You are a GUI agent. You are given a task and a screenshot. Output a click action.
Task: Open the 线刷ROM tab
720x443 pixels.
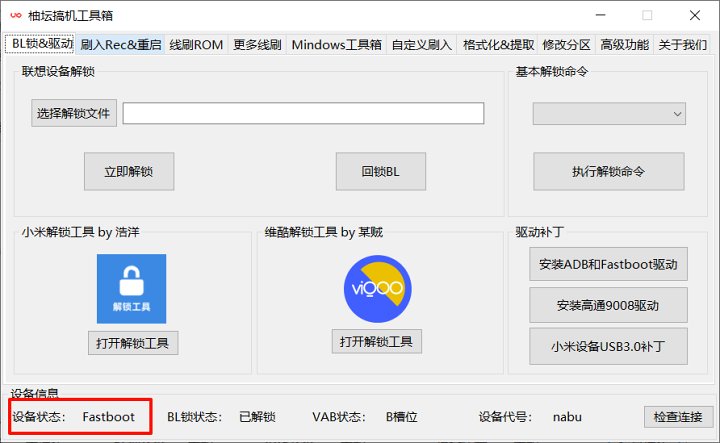[x=196, y=45]
